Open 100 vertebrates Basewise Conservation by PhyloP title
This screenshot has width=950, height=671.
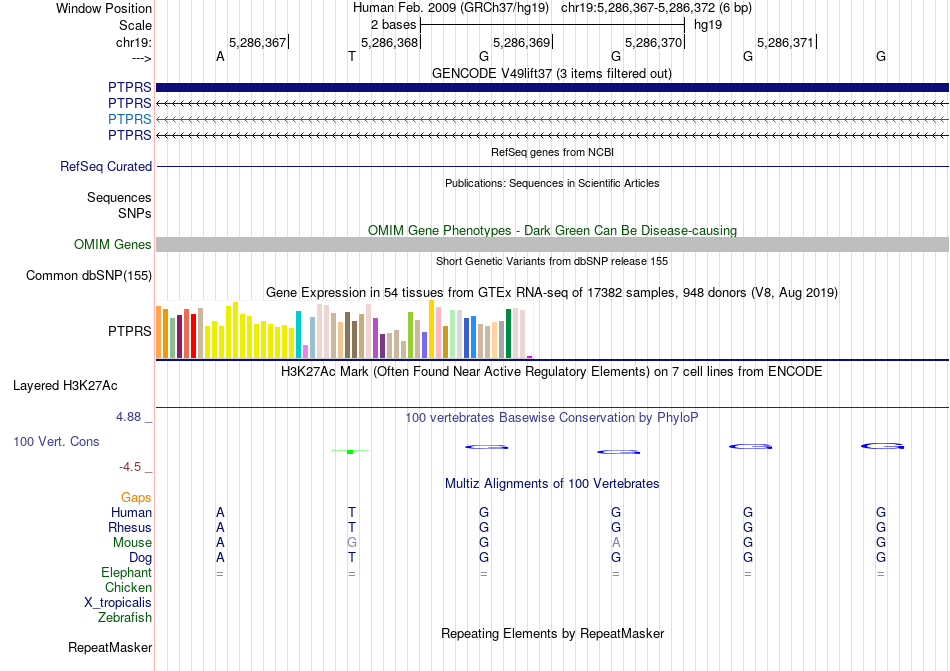[552, 417]
